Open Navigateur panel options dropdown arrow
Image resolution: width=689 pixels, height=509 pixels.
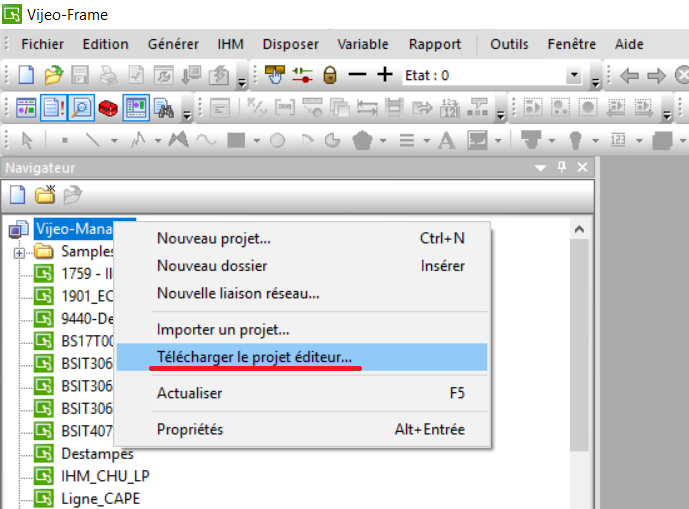coord(540,167)
